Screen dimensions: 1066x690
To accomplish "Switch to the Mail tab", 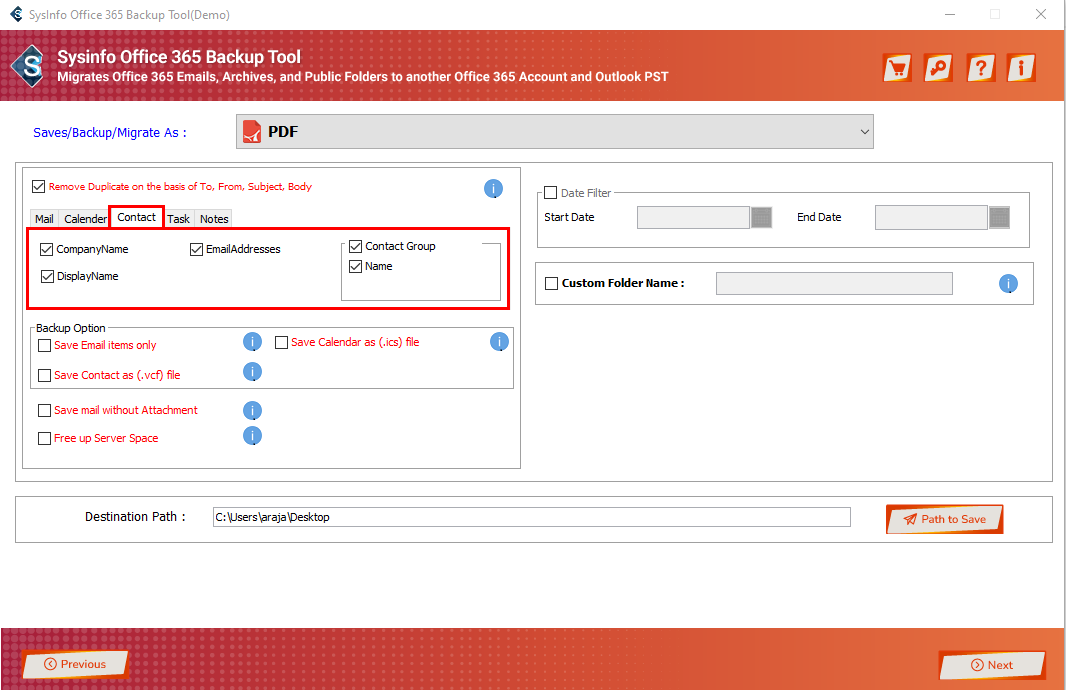I will 44,219.
